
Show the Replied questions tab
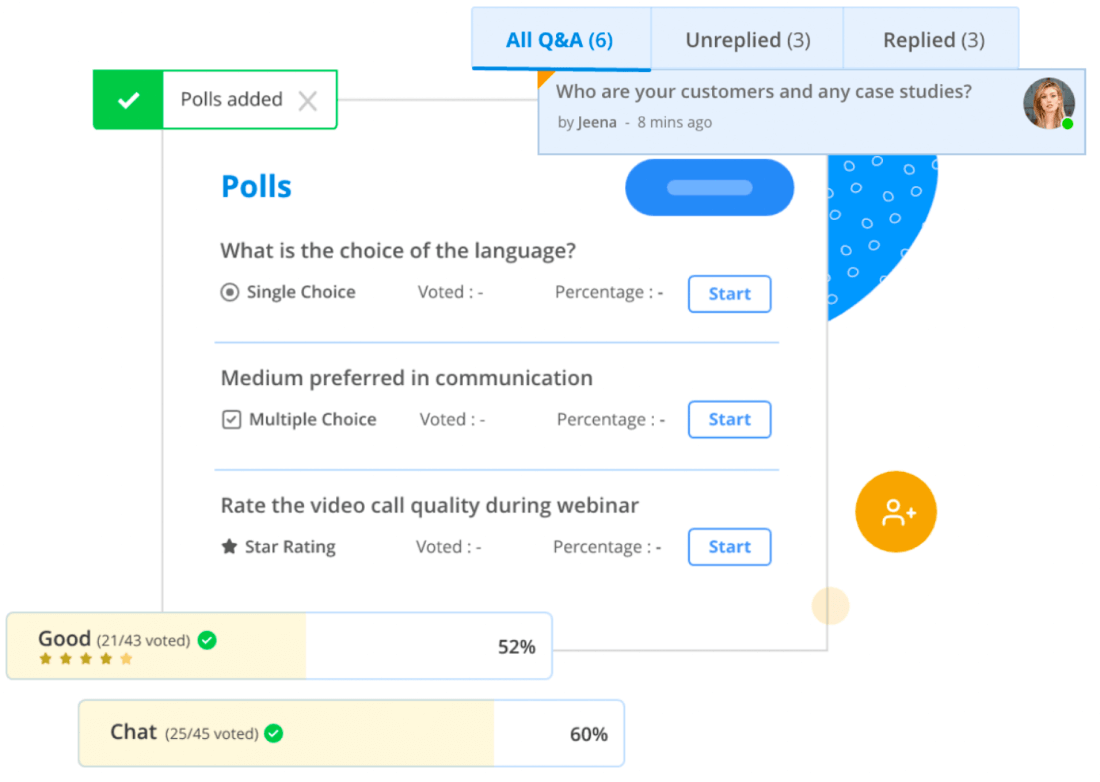point(933,40)
